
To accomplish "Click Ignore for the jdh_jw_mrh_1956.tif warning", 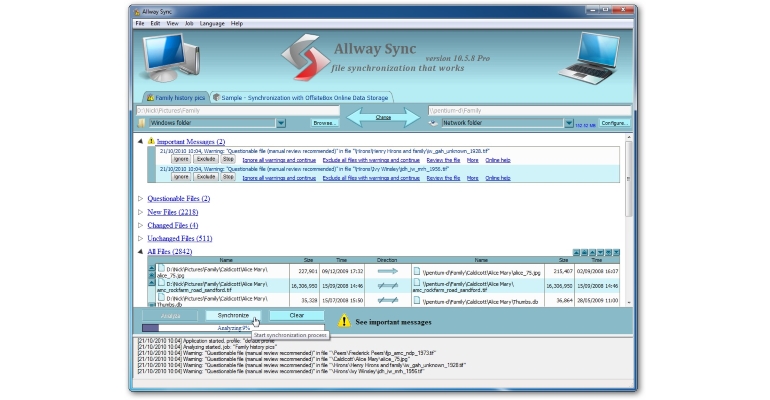I will pyautogui.click(x=181, y=177).
